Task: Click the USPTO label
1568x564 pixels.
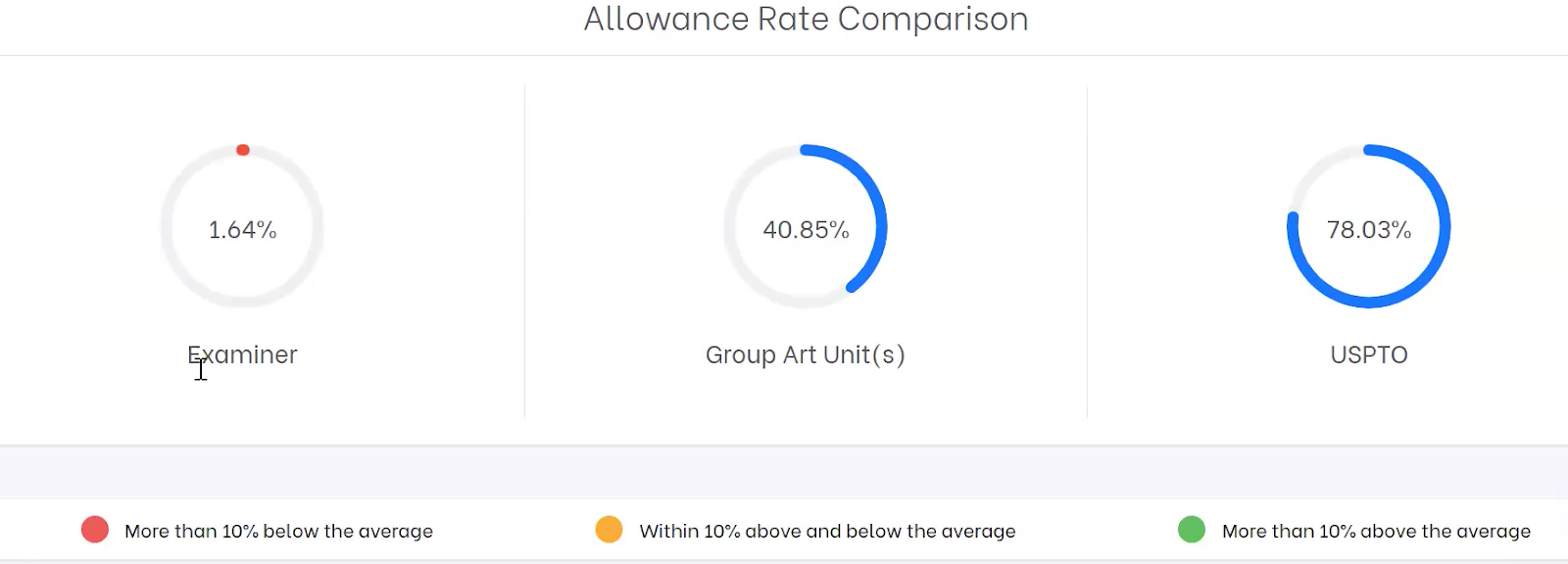Action: click(1369, 354)
